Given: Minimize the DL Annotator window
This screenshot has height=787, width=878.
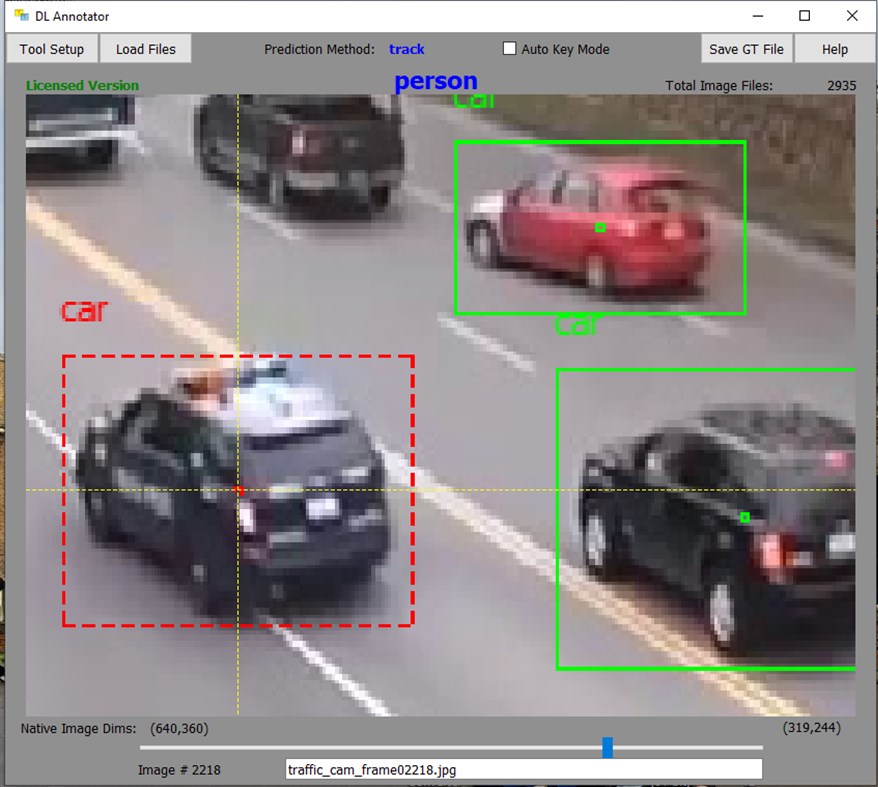Looking at the screenshot, I should coord(758,16).
